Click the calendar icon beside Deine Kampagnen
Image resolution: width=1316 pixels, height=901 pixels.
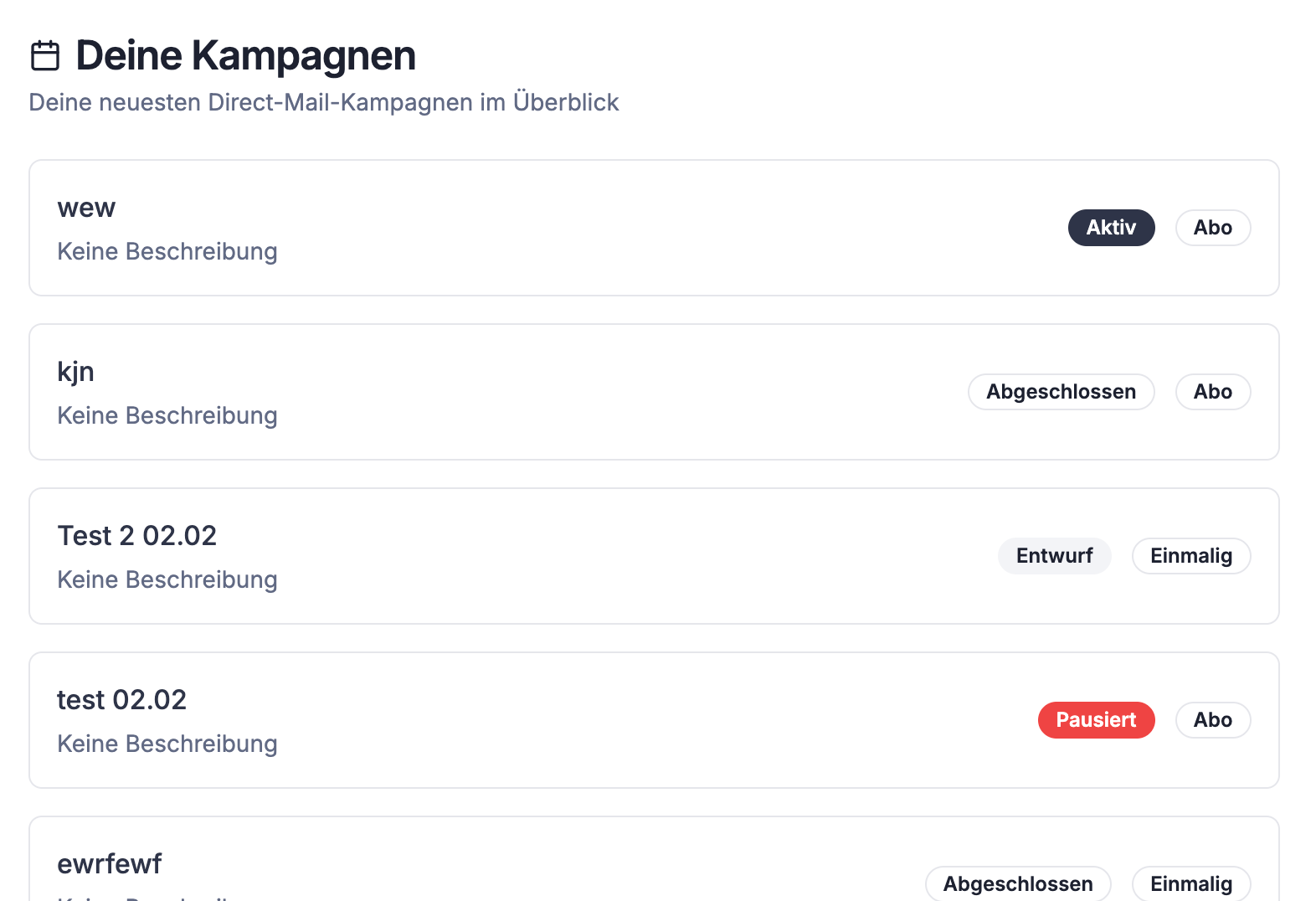45,56
